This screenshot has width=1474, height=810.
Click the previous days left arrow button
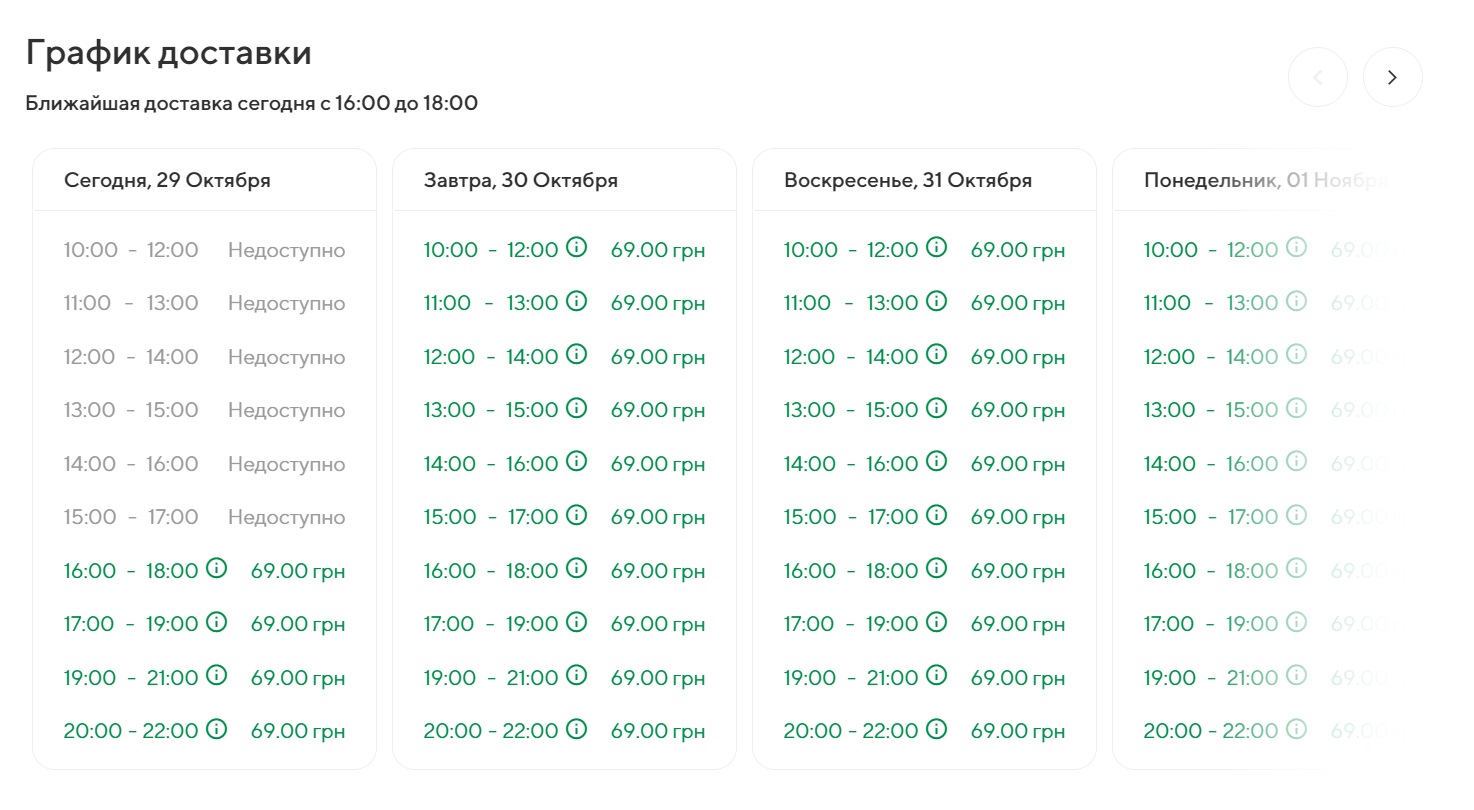[1318, 77]
